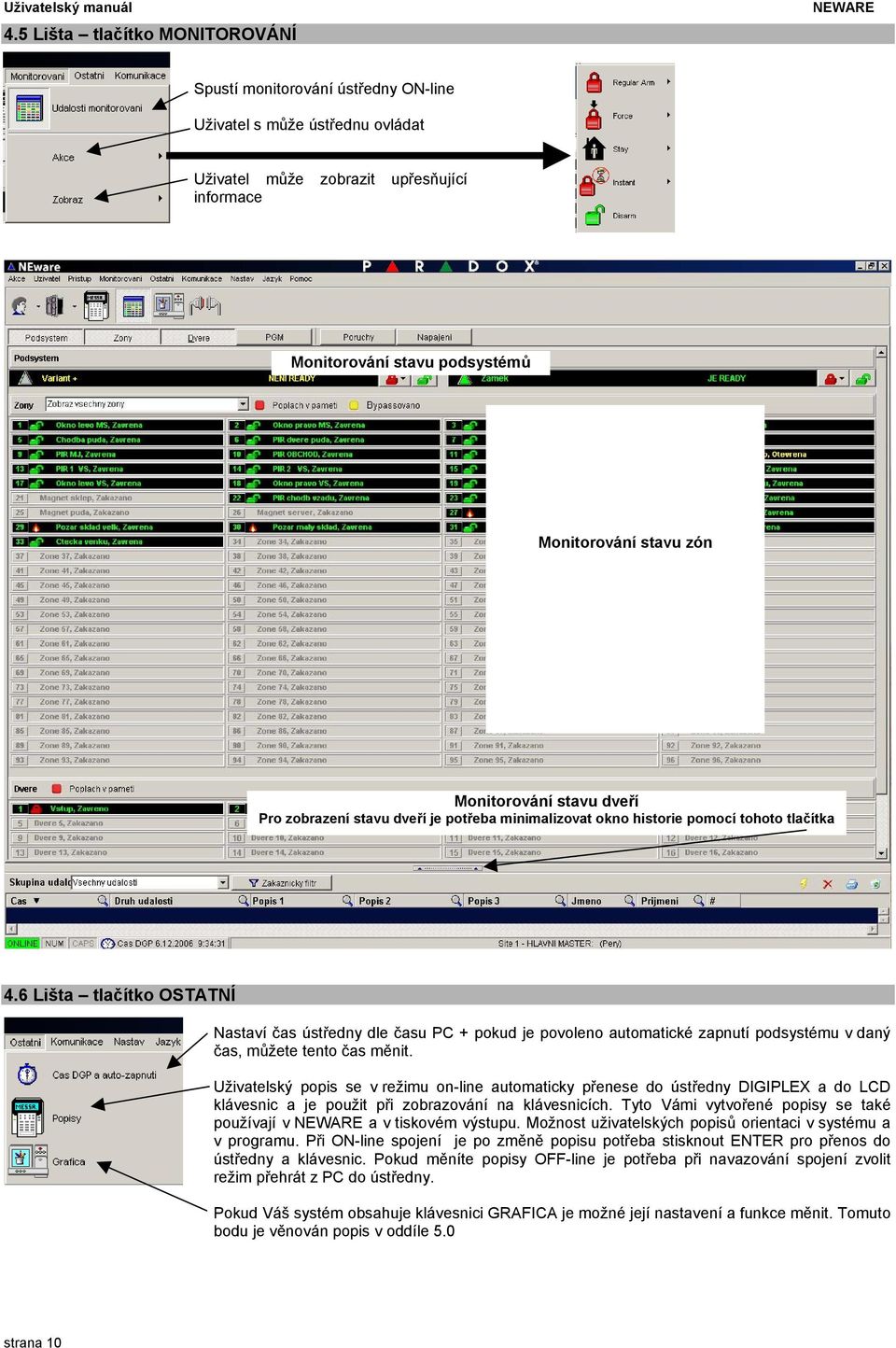Viewport: 896px width, 1348px height.
Task: Click the monitoring panel vertical scroll-down arrow
Action: (x=882, y=853)
